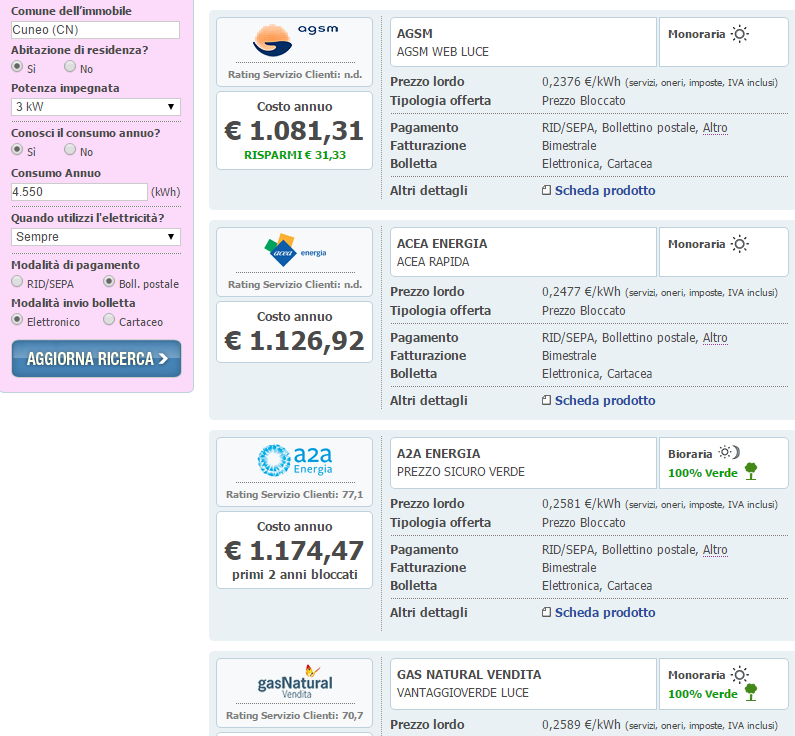Click RISPARMI € 31,33 savings text
This screenshot has height=736, width=795.
point(295,155)
